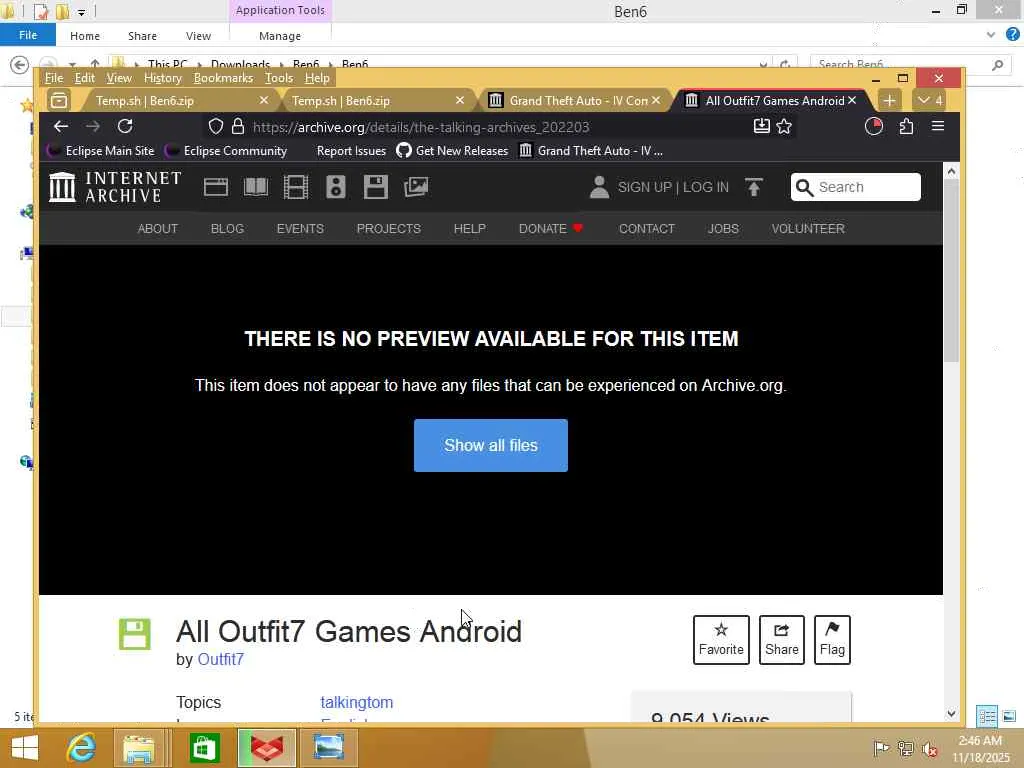Click the Internet Archive search field
This screenshot has height=768, width=1024.
pos(856,187)
